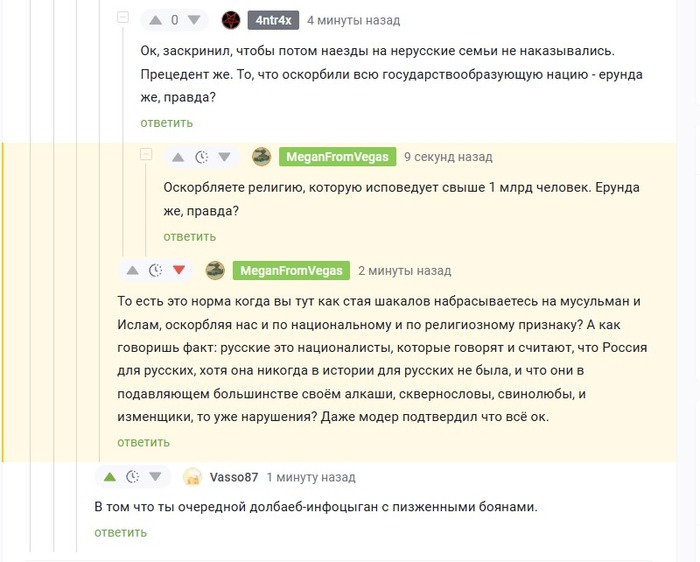Reply to the 2-minutes-ago MeganFromVegas comment
The image size is (700, 562).
click(143, 442)
